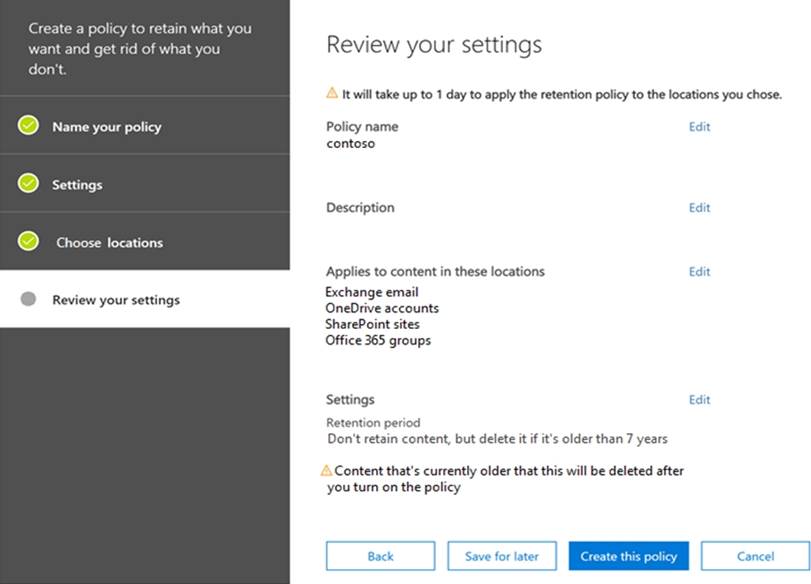Go to the Name your policy step
Viewport: 811px width, 584px height.
coord(106,127)
